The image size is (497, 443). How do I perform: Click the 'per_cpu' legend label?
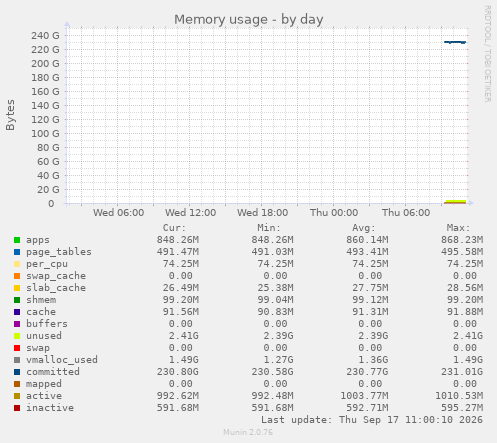[x=47, y=264]
